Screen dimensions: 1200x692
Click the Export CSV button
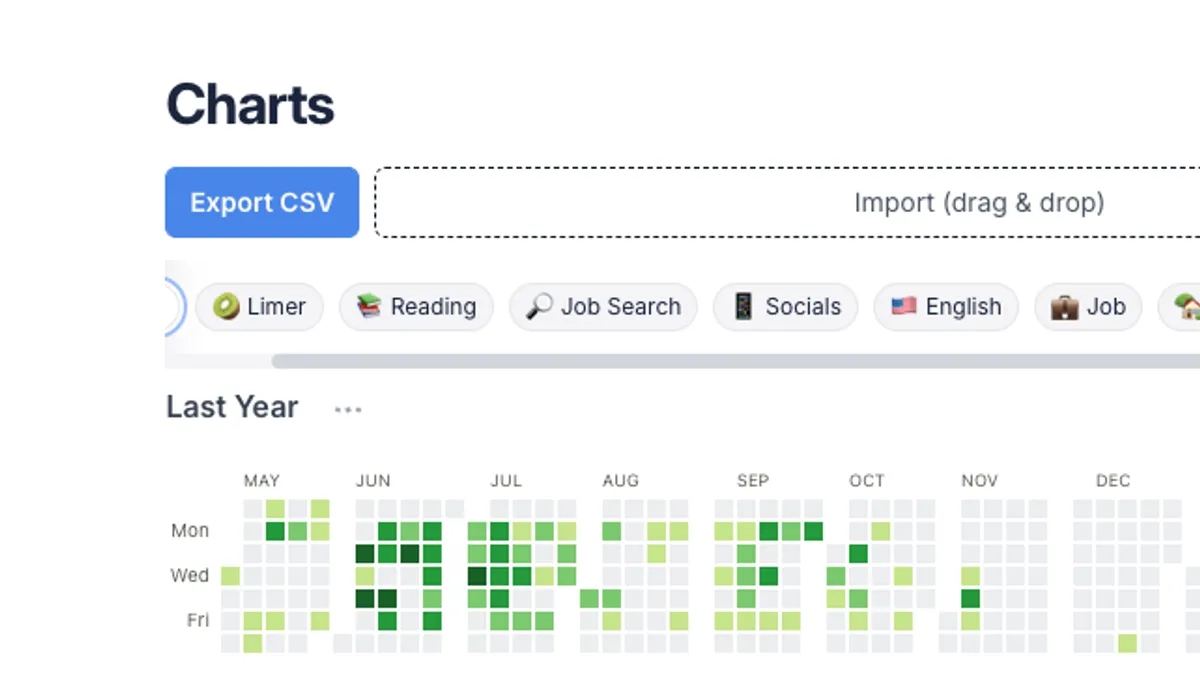(x=262, y=202)
